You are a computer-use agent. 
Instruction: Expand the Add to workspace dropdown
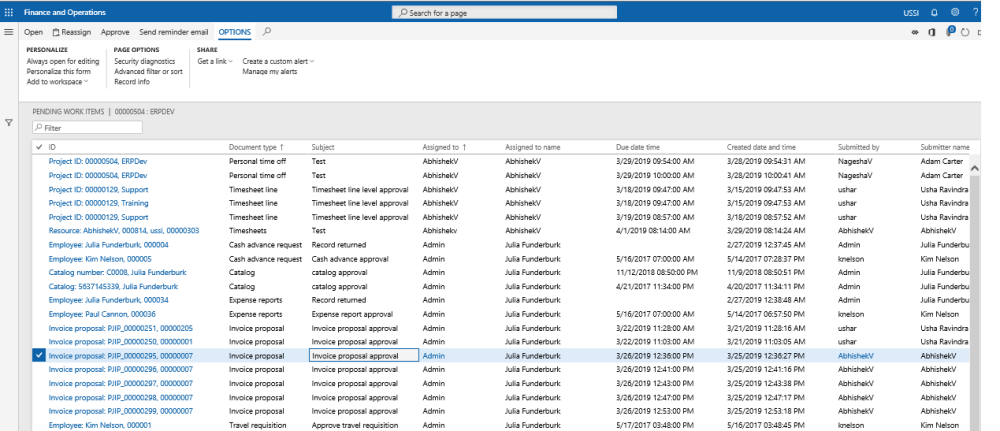click(x=58, y=81)
